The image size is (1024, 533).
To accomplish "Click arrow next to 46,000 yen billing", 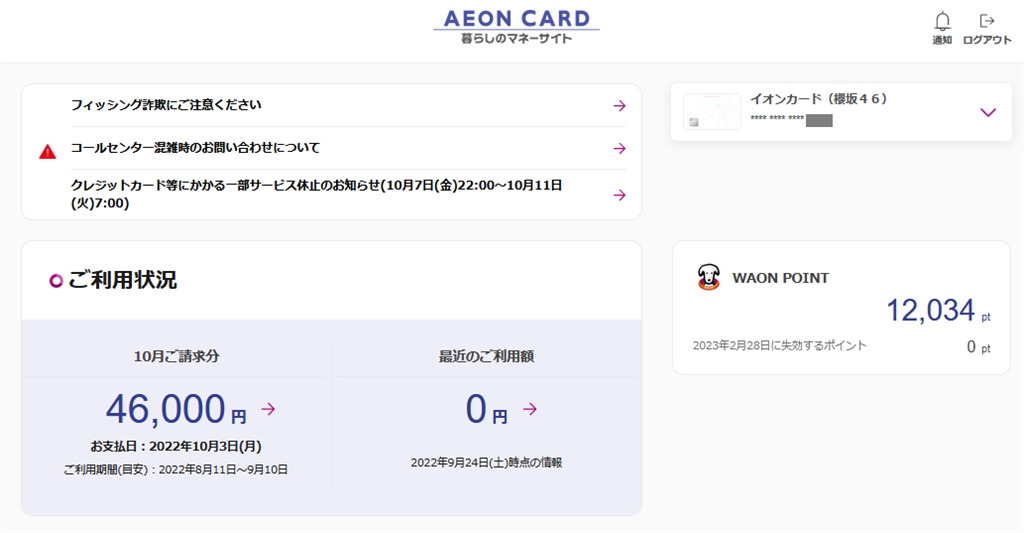I will coord(268,409).
